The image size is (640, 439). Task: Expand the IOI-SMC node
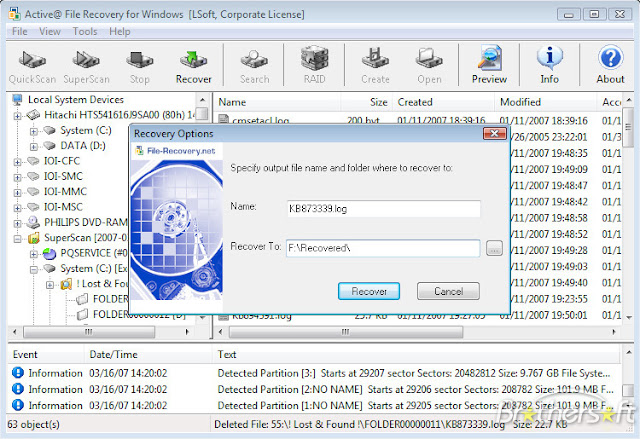[x=17, y=177]
